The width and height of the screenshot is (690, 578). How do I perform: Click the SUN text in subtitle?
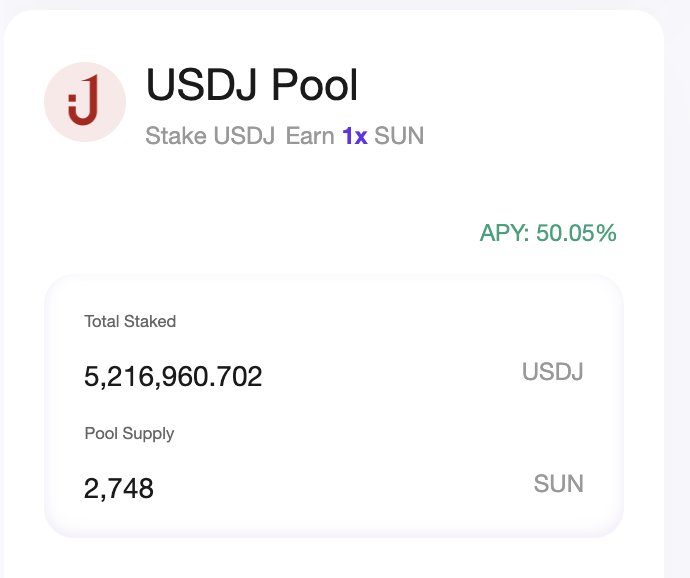point(399,136)
